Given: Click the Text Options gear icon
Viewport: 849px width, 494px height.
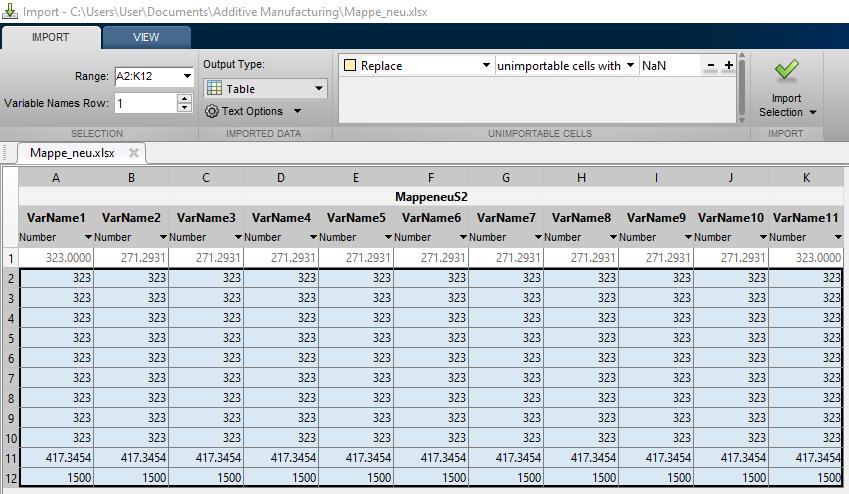Looking at the screenshot, I should [x=211, y=111].
